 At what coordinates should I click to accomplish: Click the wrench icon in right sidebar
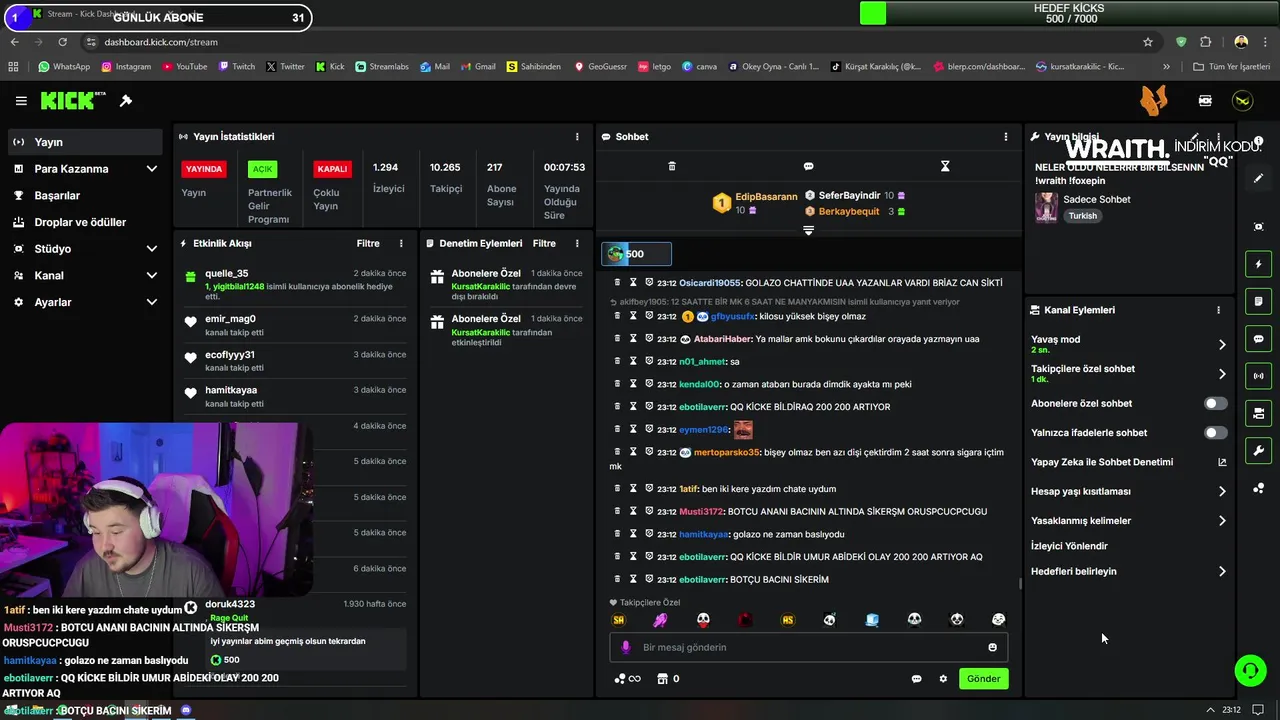(1258, 450)
